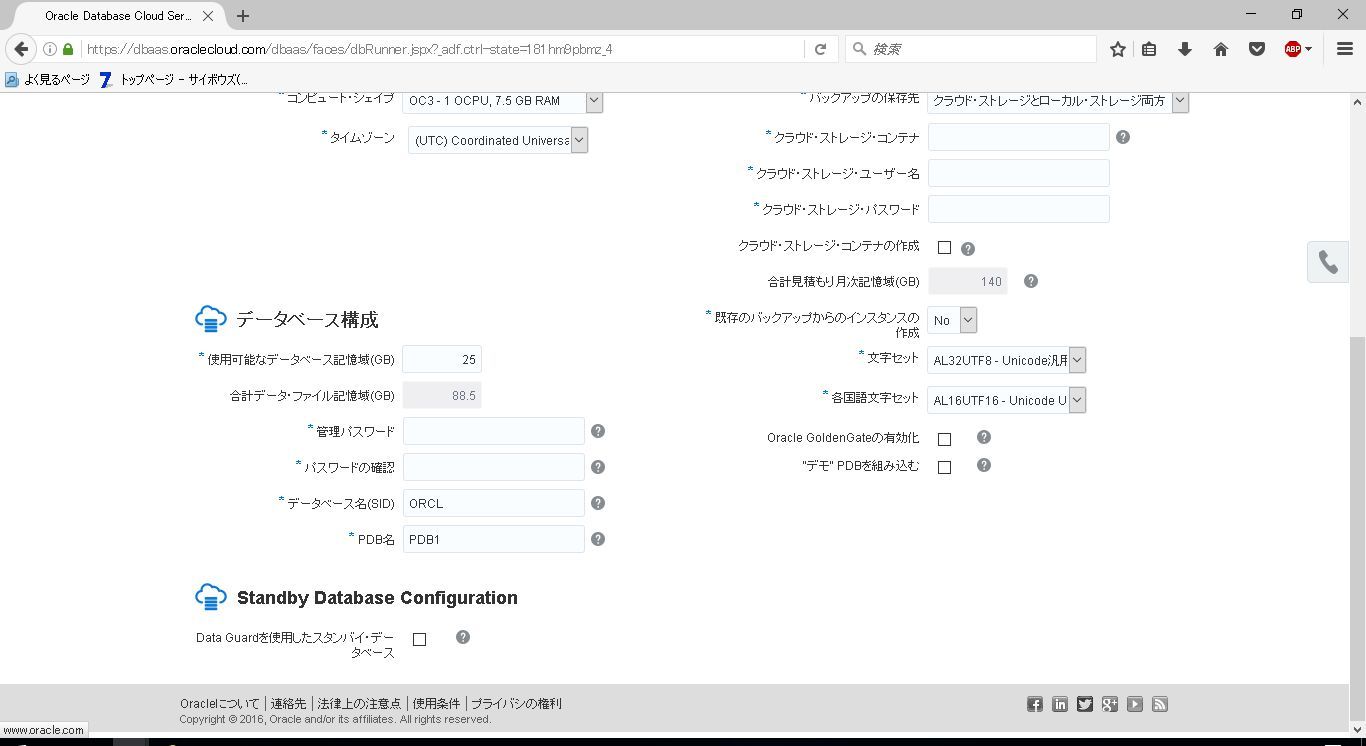This screenshot has width=1366, height=746.
Task: Open the backup destination dropdown
Action: pyautogui.click(x=1057, y=100)
